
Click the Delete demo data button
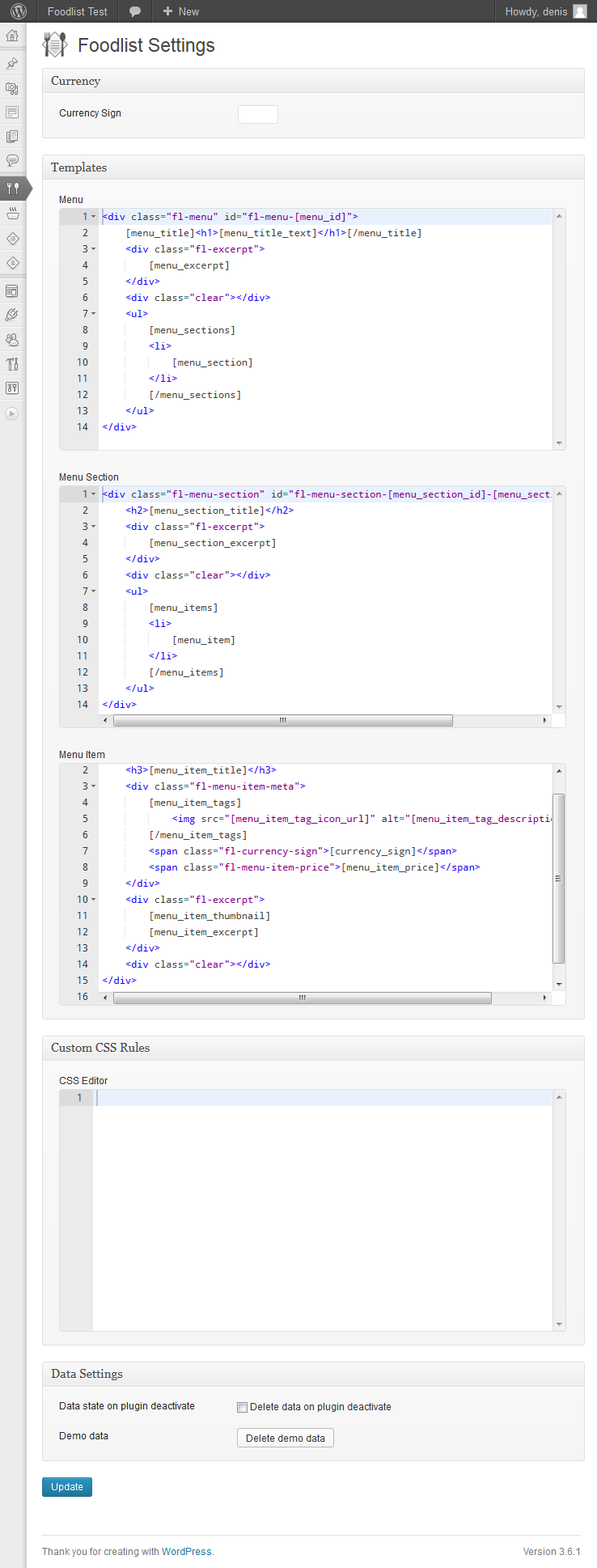[286, 1438]
